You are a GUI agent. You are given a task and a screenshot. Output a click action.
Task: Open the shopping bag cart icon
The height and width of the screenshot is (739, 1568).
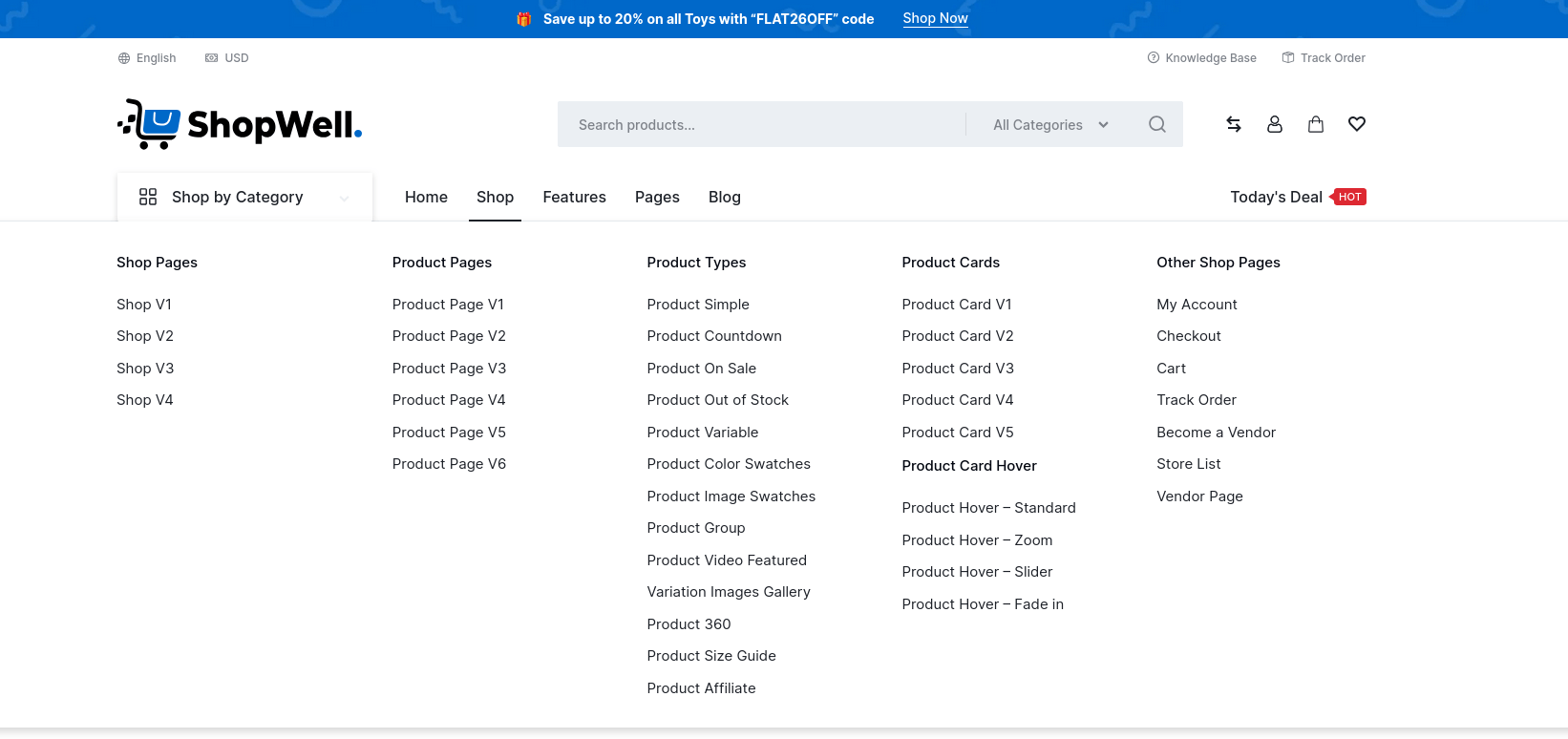(x=1316, y=124)
